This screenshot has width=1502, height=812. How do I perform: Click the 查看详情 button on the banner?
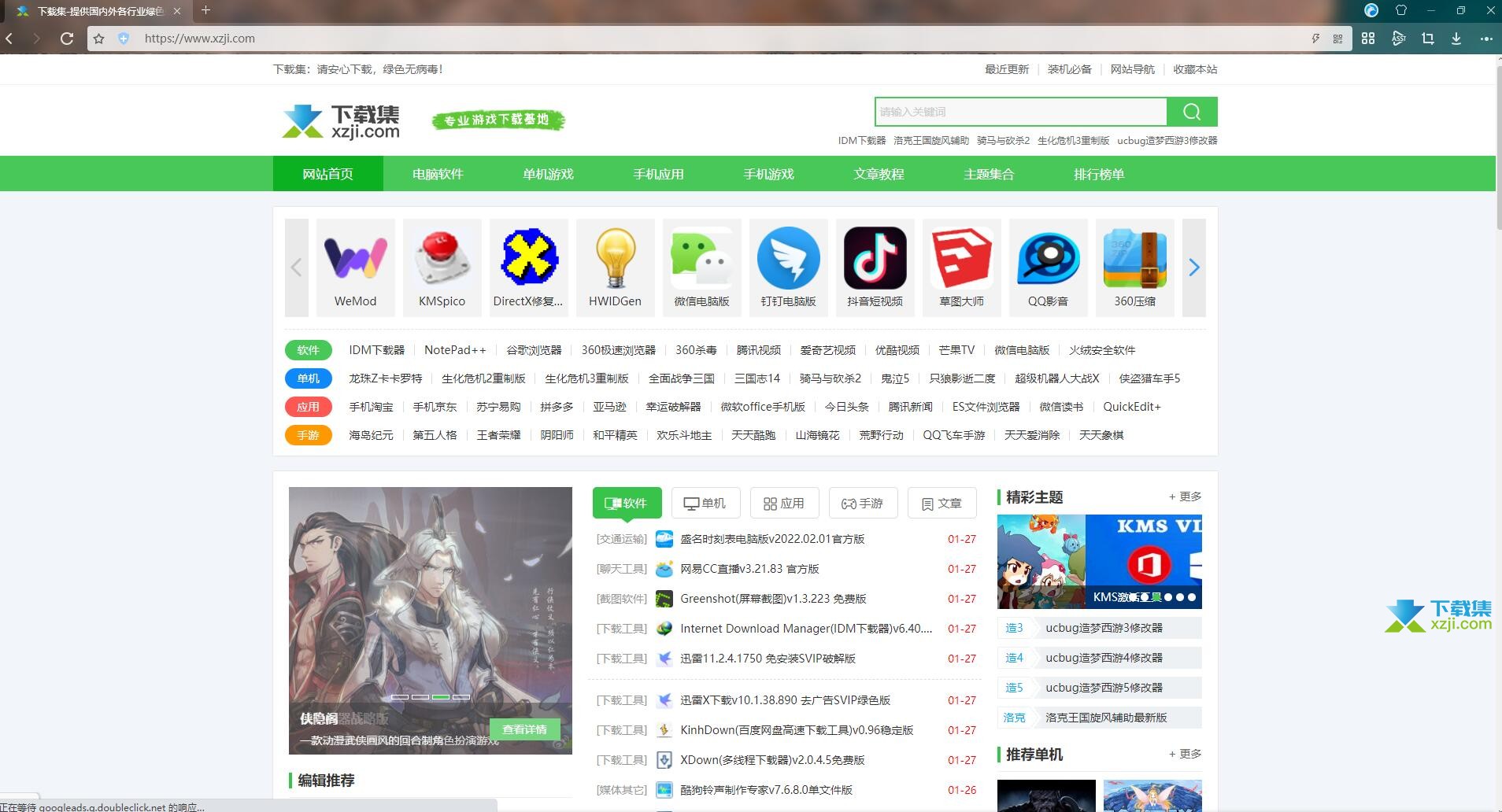point(525,729)
